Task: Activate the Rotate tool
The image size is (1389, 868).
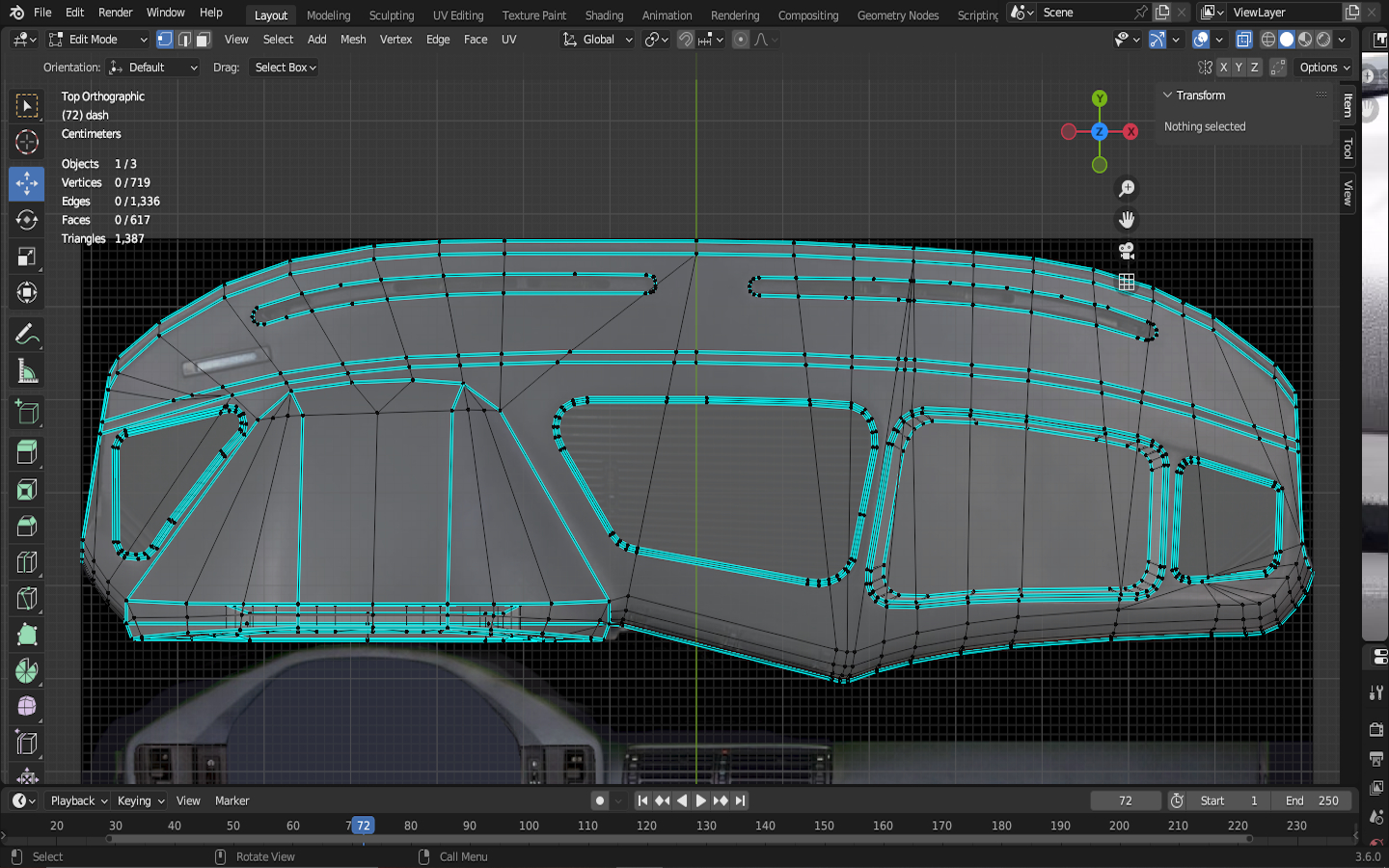Action: [x=27, y=220]
